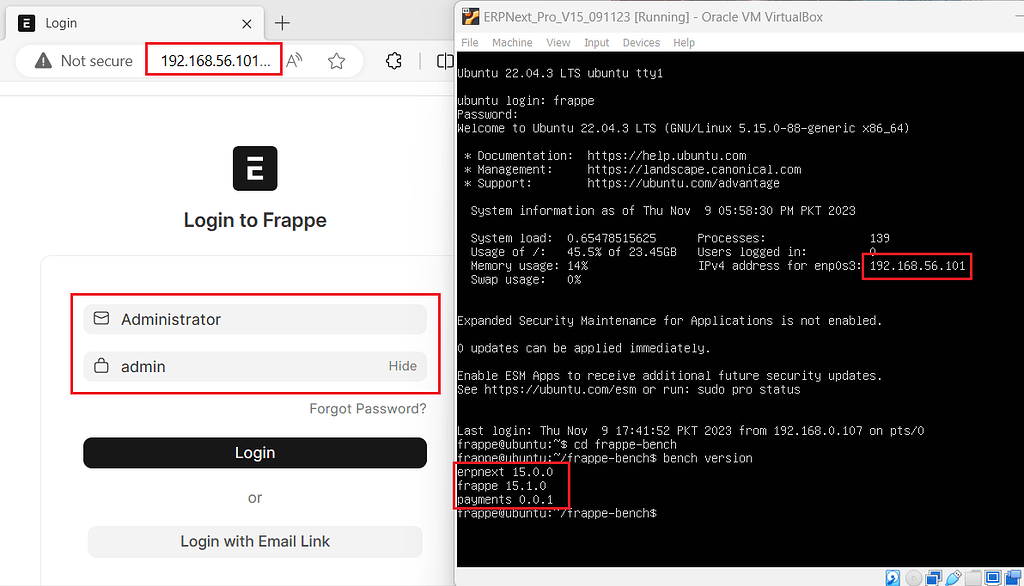This screenshot has width=1024, height=586.
Task: Open the Machine menu
Action: (512, 42)
